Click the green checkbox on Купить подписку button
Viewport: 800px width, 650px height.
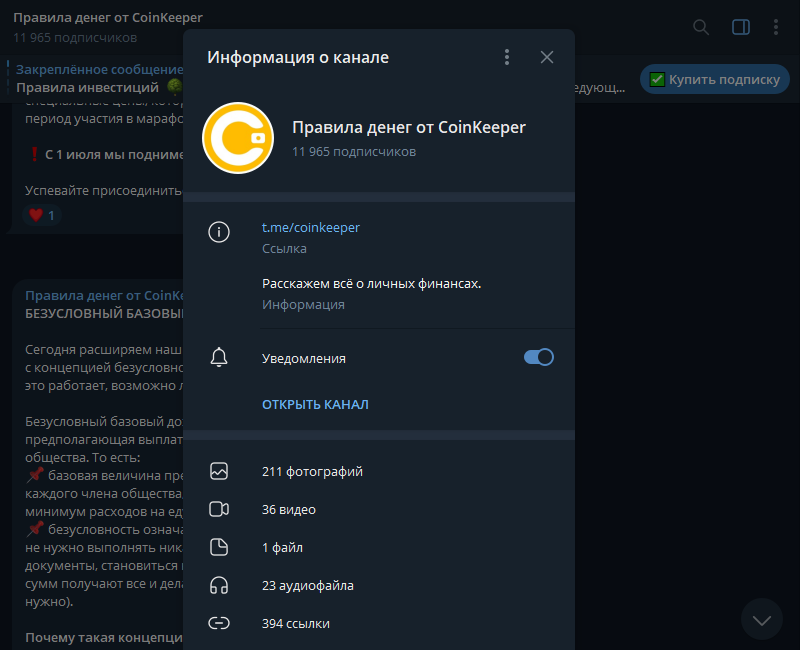point(655,79)
